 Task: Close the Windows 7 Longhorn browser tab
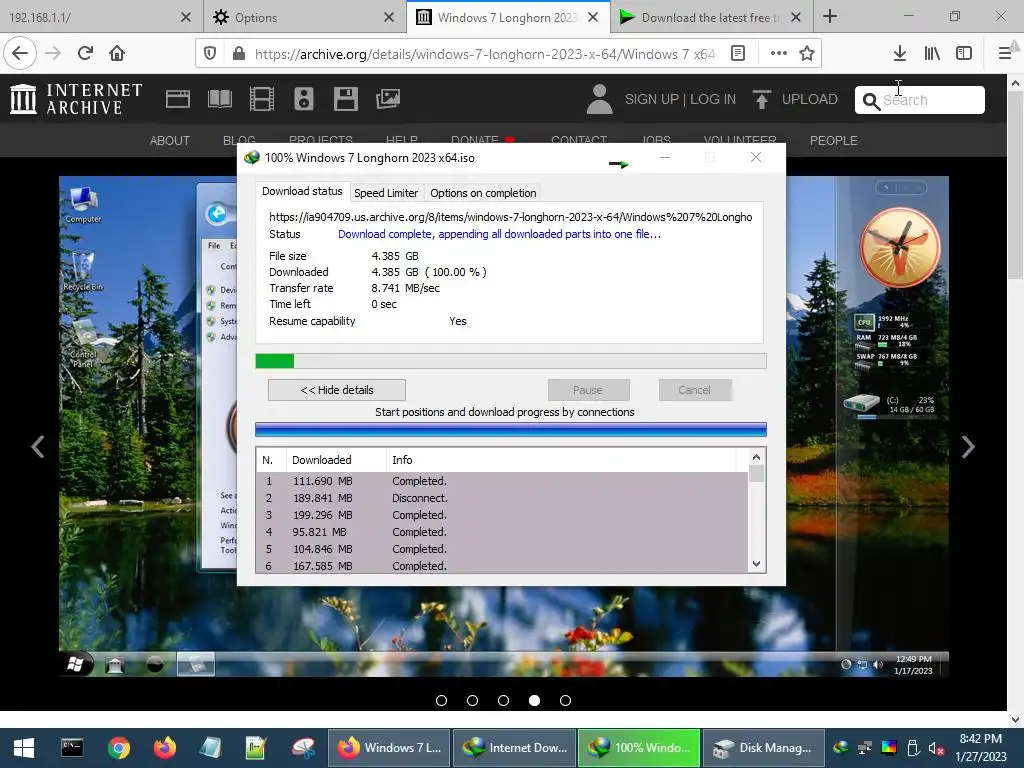pyautogui.click(x=593, y=18)
